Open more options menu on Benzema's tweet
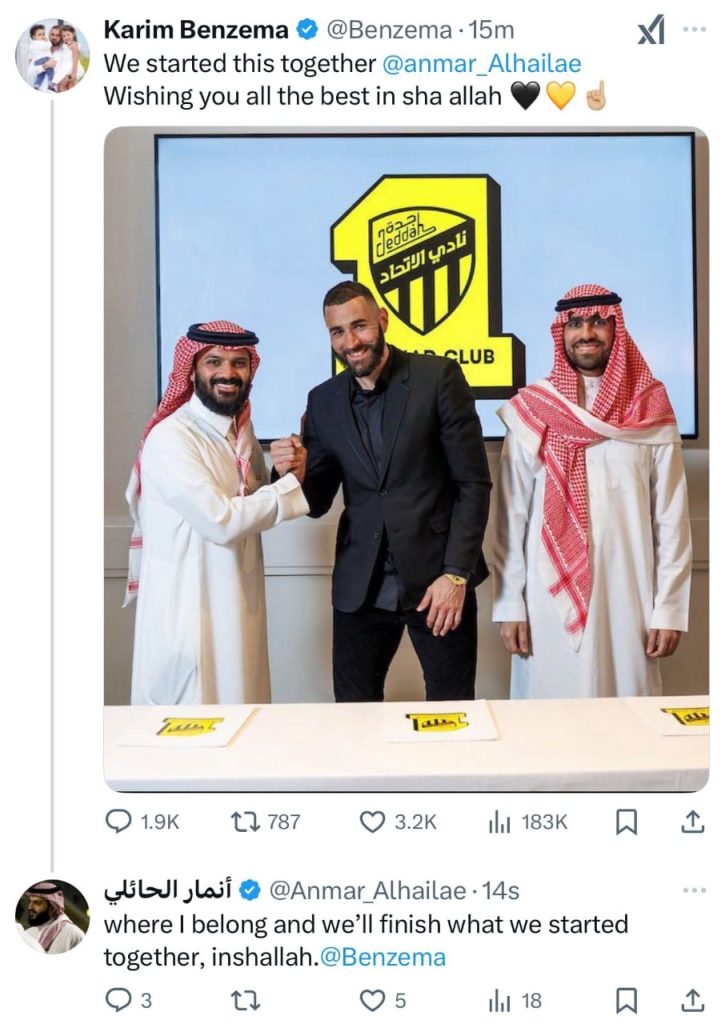This screenshot has height=1024, width=725. click(x=694, y=29)
